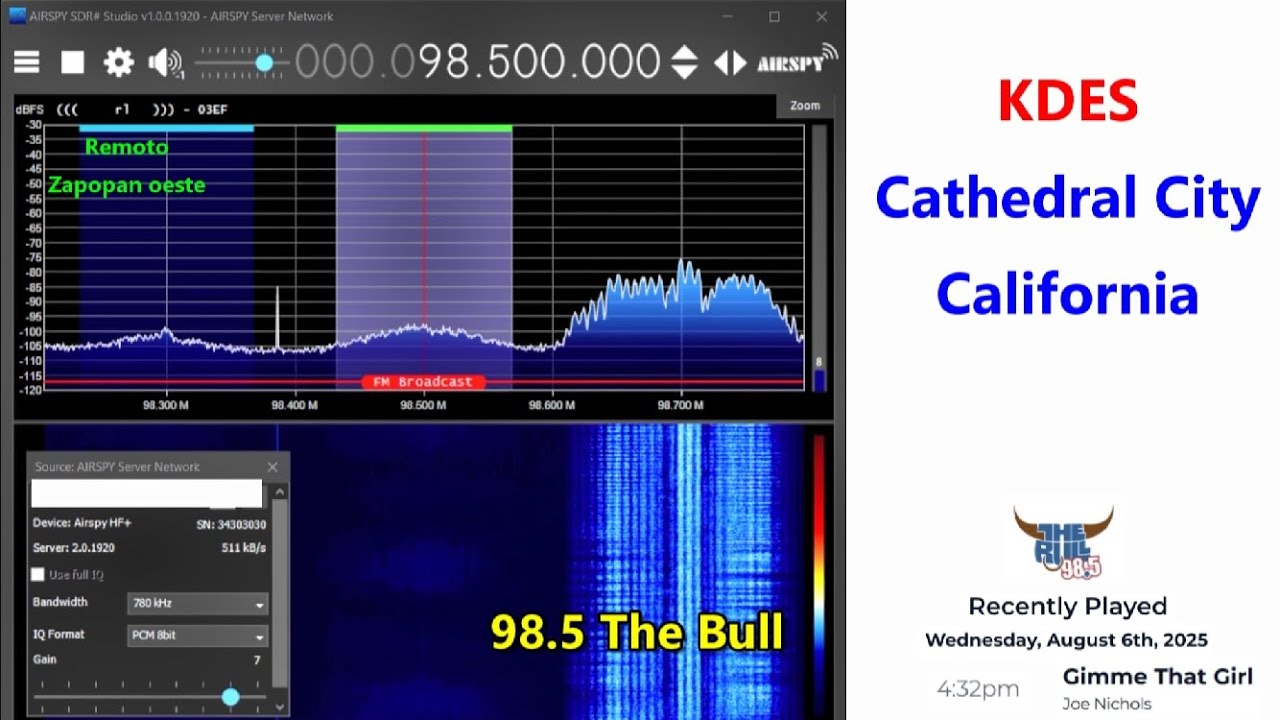The width and height of the screenshot is (1280, 720).
Task: Click the server address input field
Action: tap(147, 494)
